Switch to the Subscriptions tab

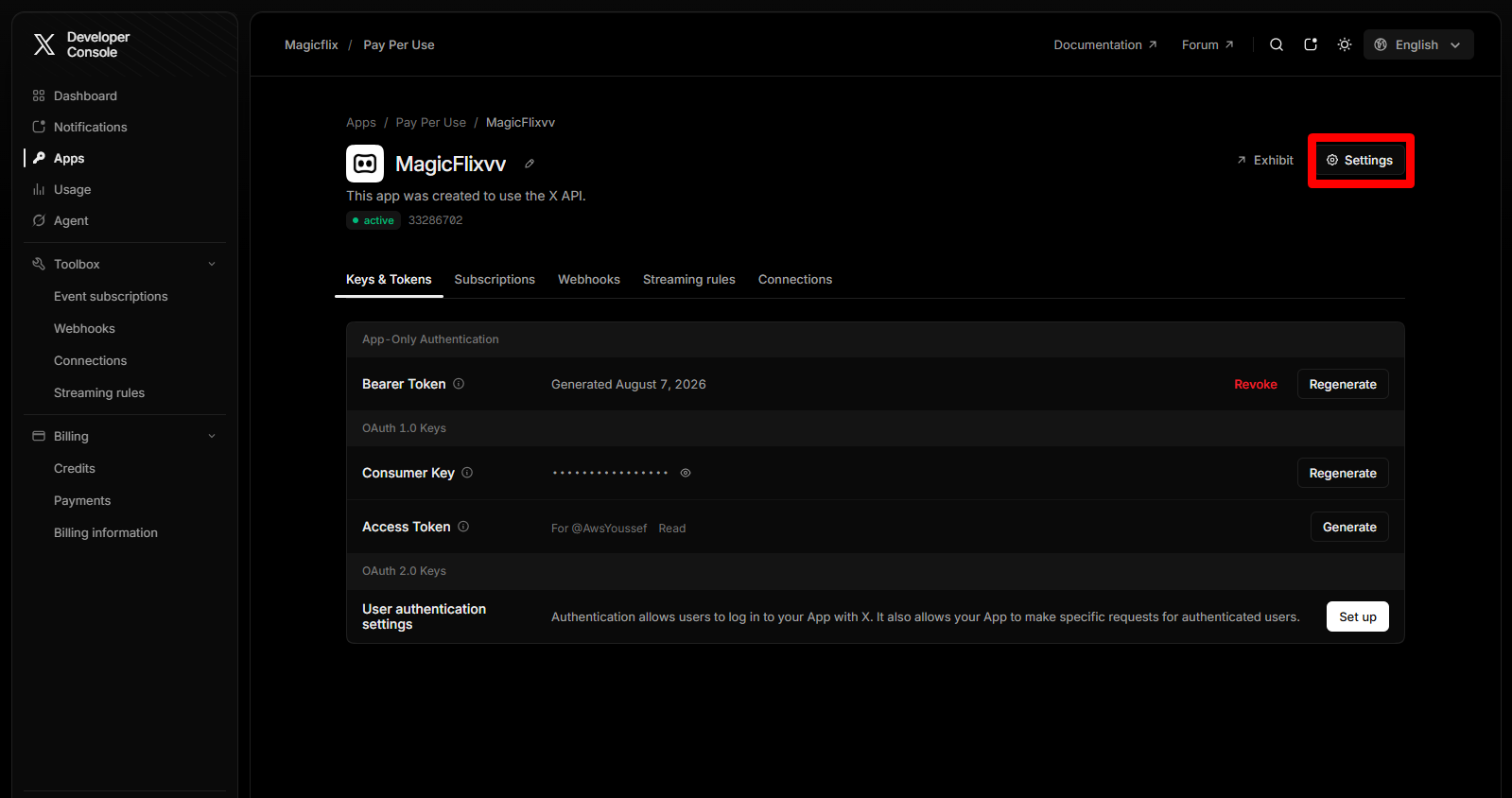click(495, 279)
